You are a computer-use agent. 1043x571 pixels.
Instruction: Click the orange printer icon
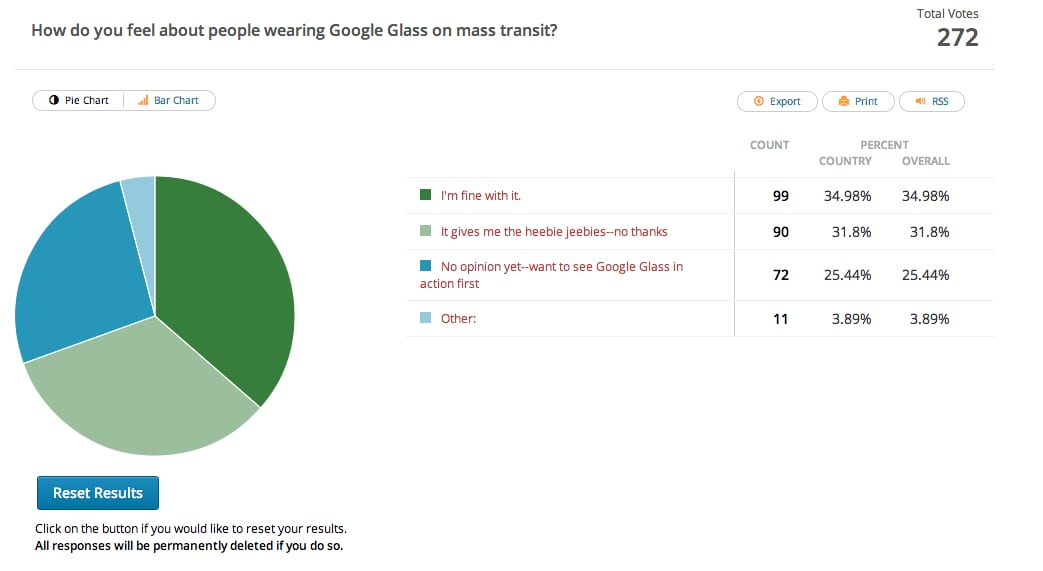(x=843, y=101)
